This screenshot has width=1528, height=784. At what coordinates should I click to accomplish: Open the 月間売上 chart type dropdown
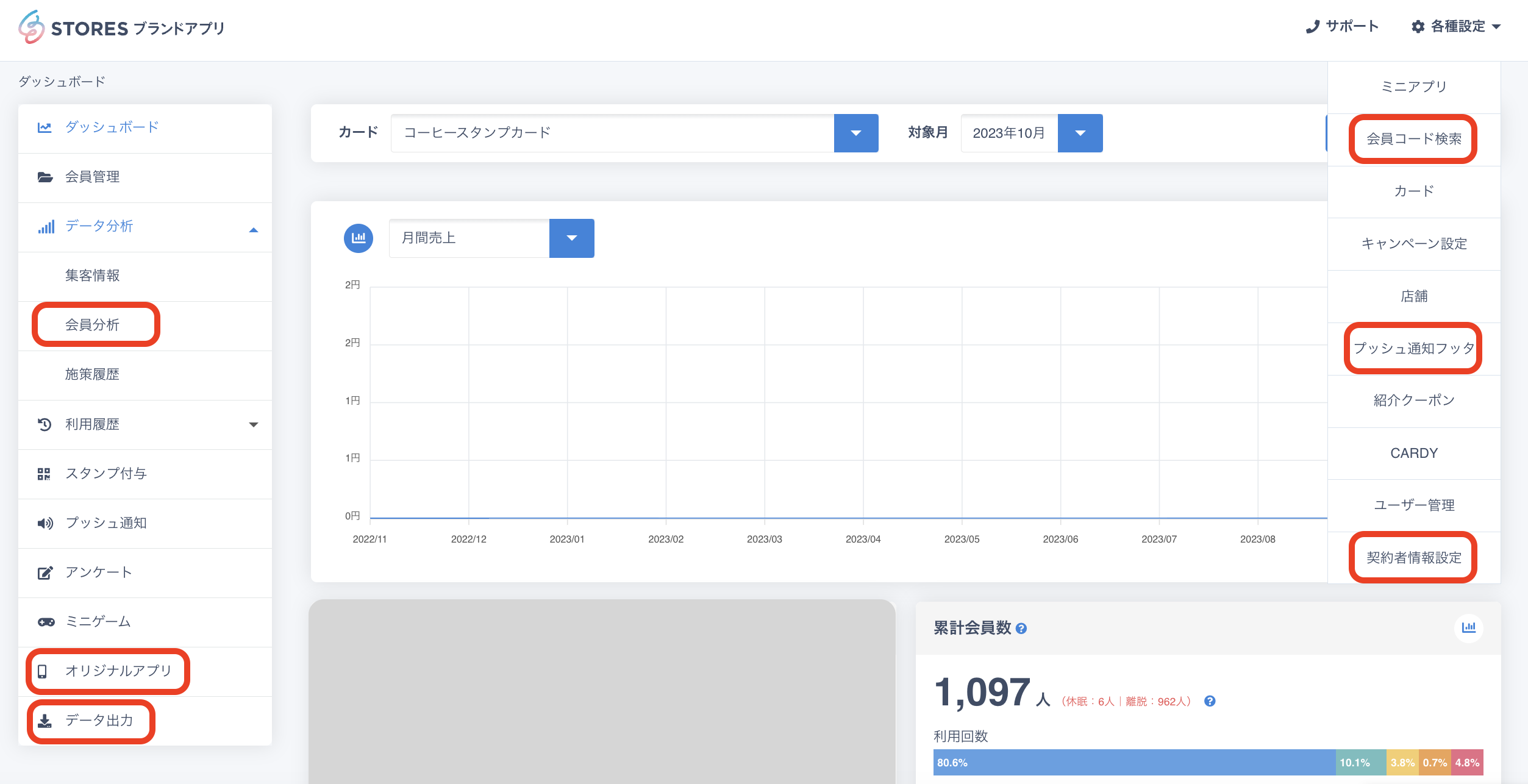coord(571,238)
